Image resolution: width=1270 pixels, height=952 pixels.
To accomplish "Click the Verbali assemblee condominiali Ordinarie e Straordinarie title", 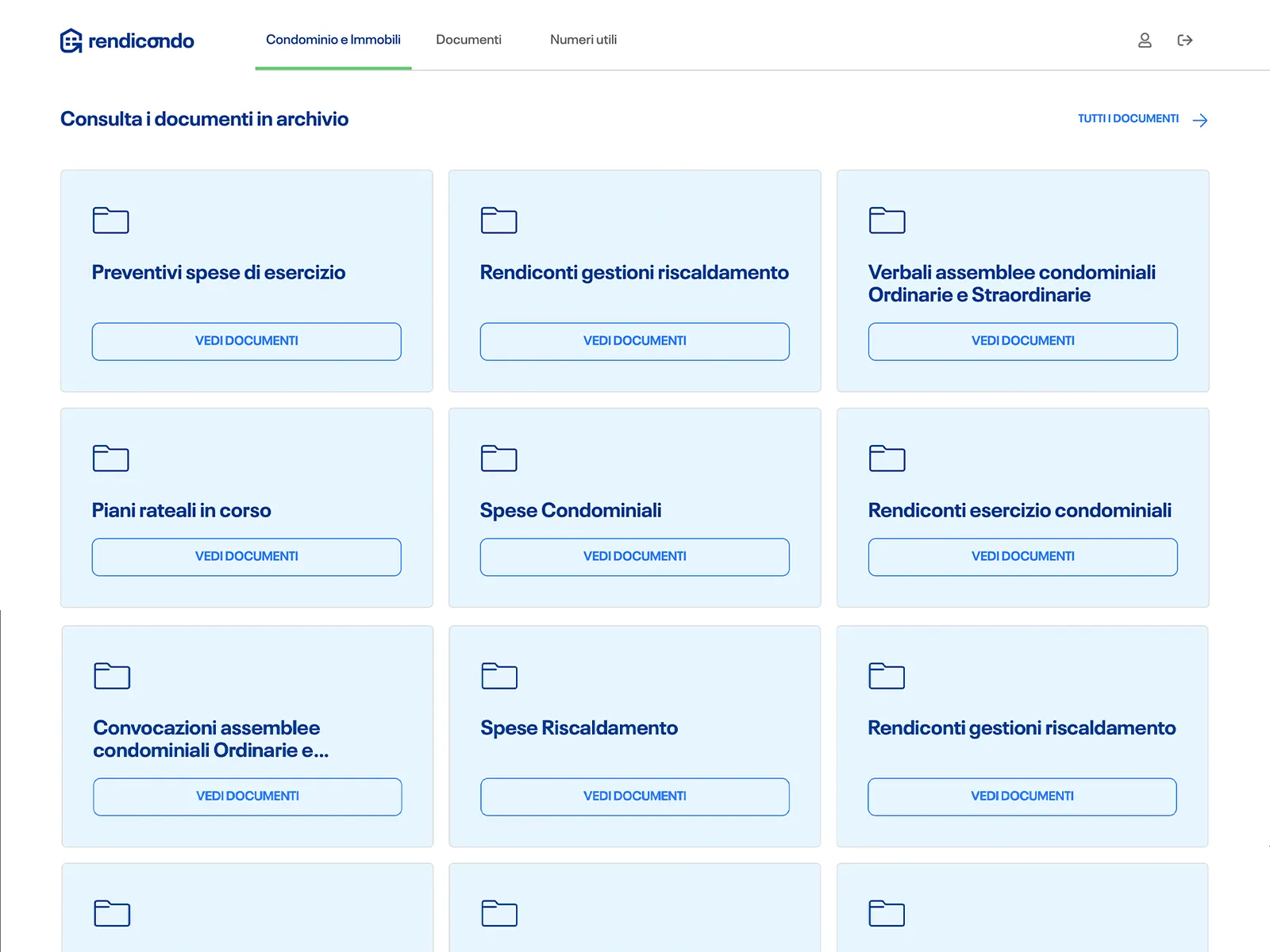I will pos(1012,284).
